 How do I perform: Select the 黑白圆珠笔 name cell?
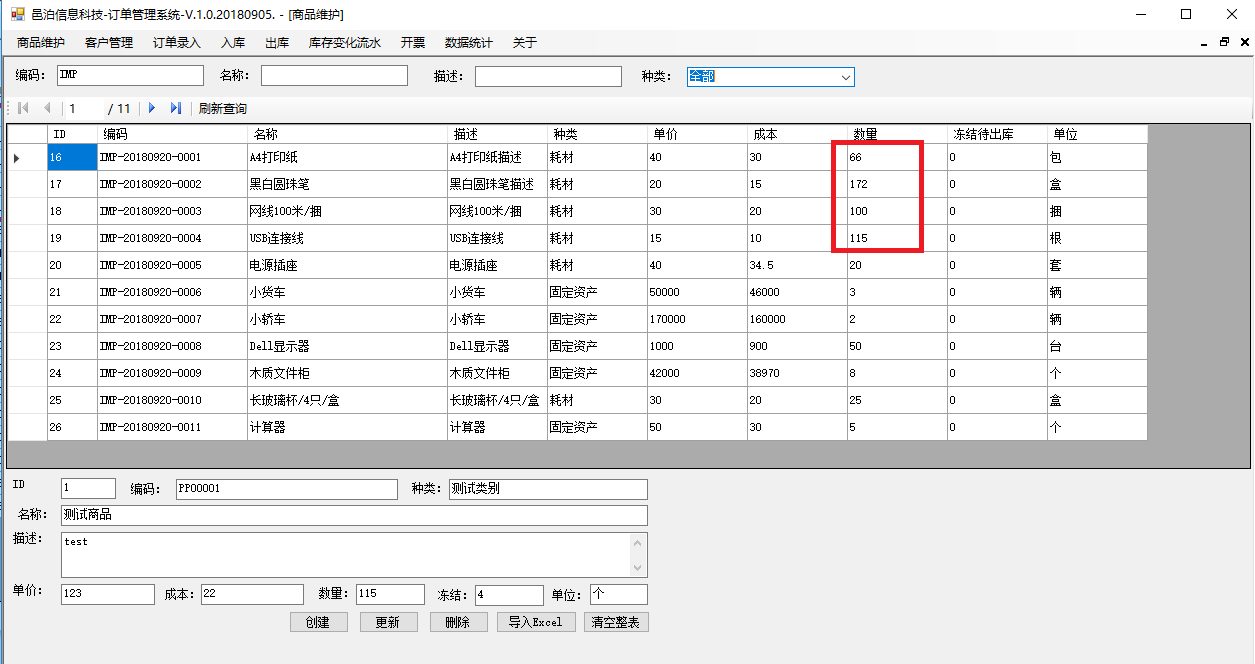click(x=347, y=184)
